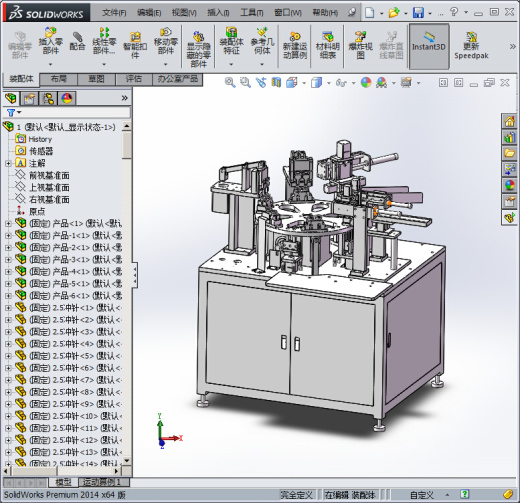
Task: Click the Update Speedpak icon
Action: click(x=471, y=46)
